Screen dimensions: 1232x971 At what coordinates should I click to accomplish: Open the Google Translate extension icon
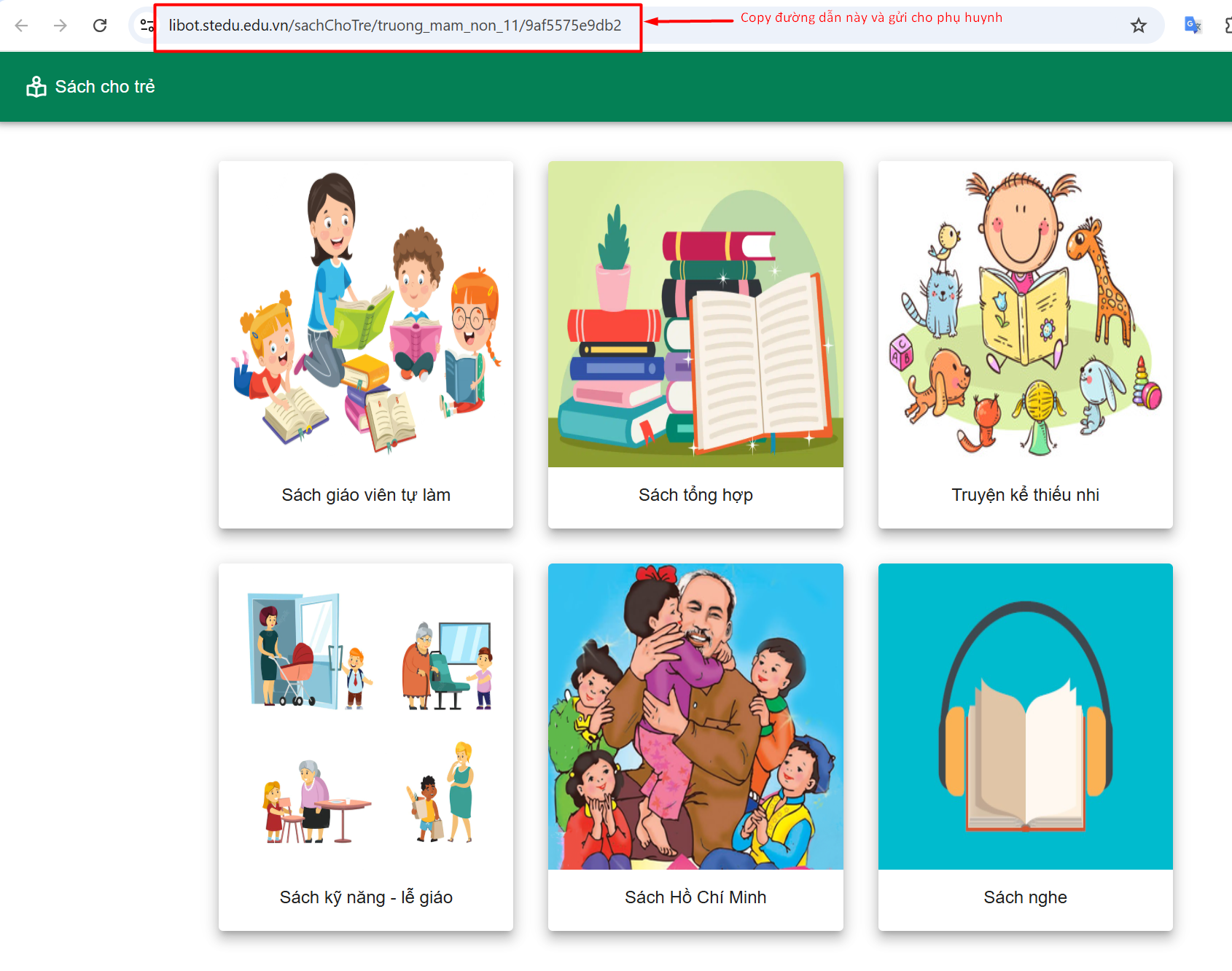point(1193,26)
